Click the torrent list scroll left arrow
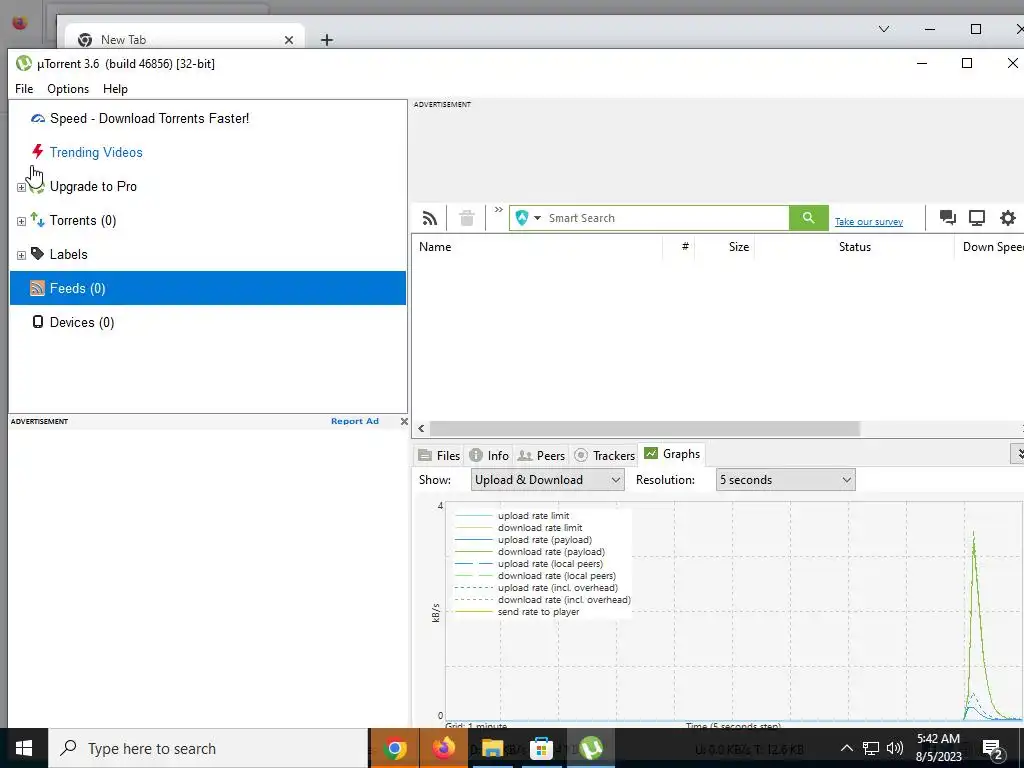Viewport: 1024px width, 768px height. [421, 428]
